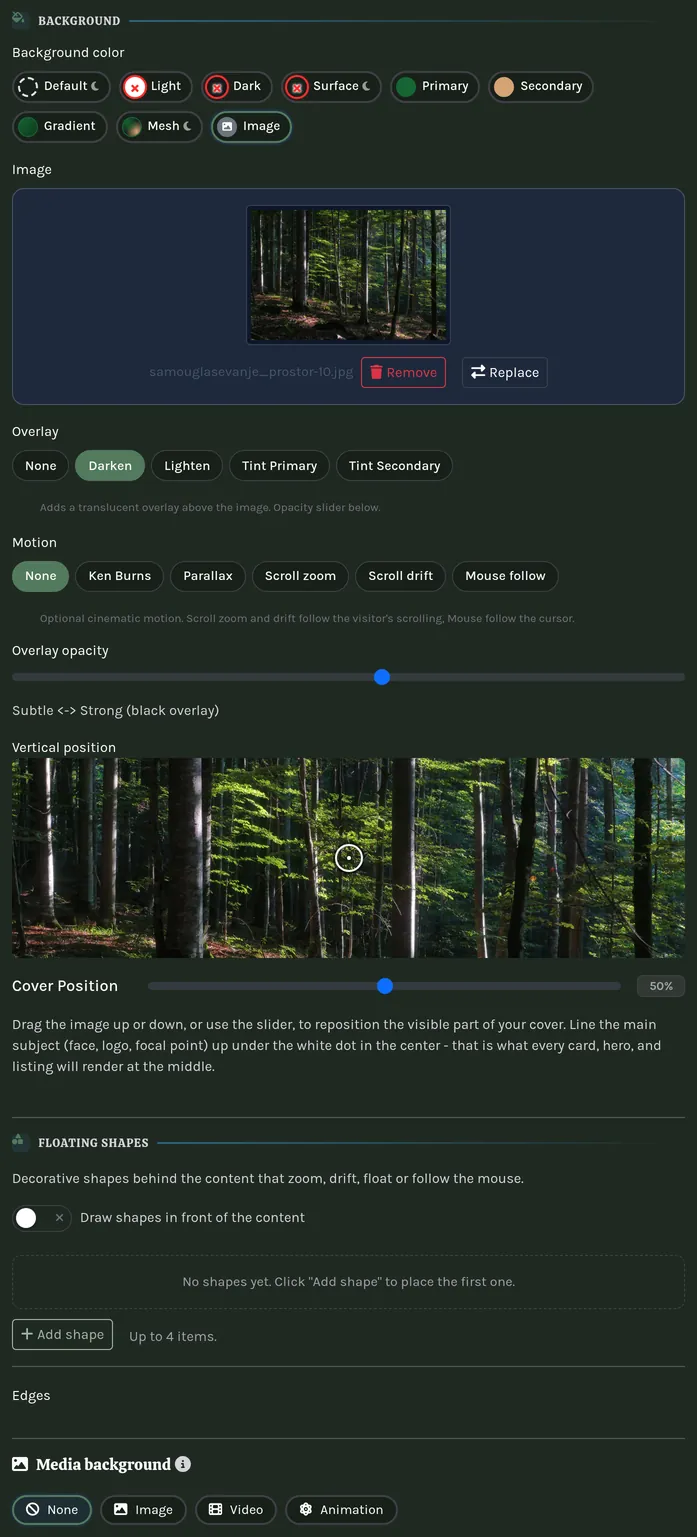Select the Gradient background option
Viewport: 697px width, 1537px height.
[x=59, y=126]
